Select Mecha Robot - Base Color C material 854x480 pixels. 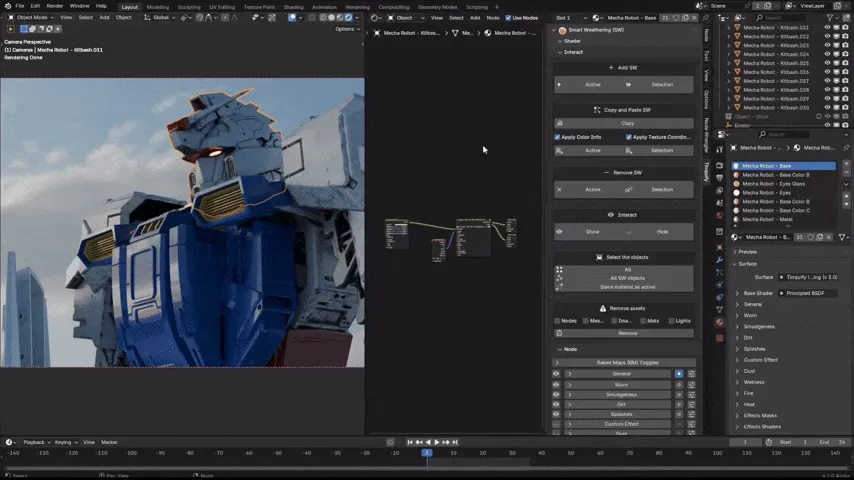pos(783,210)
